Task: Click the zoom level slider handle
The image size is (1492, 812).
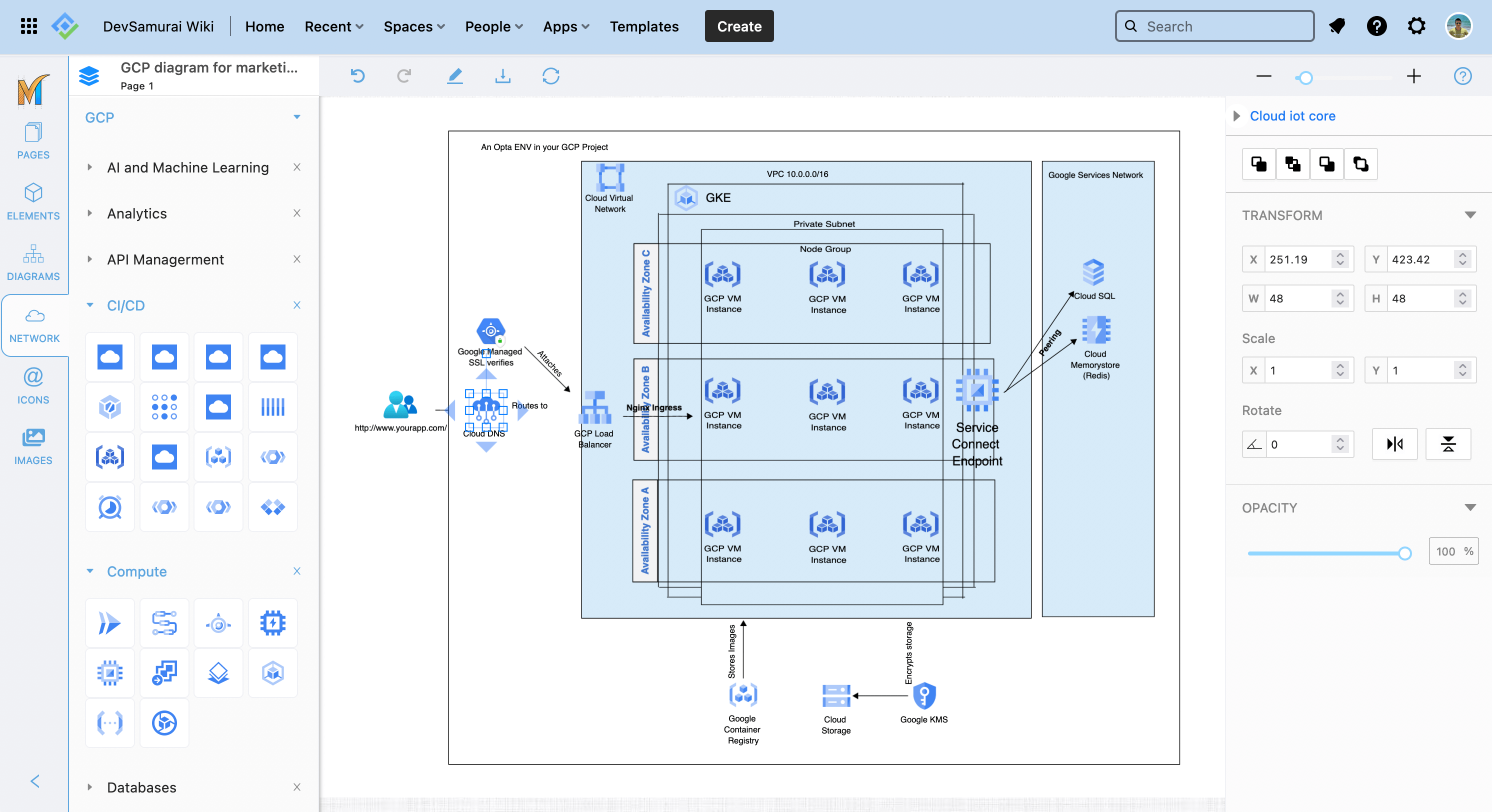Action: coord(1305,77)
